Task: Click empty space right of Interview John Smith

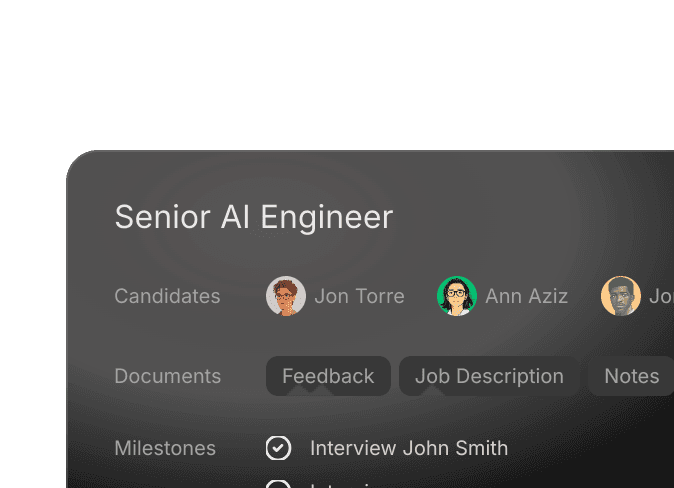Action: coord(591,448)
